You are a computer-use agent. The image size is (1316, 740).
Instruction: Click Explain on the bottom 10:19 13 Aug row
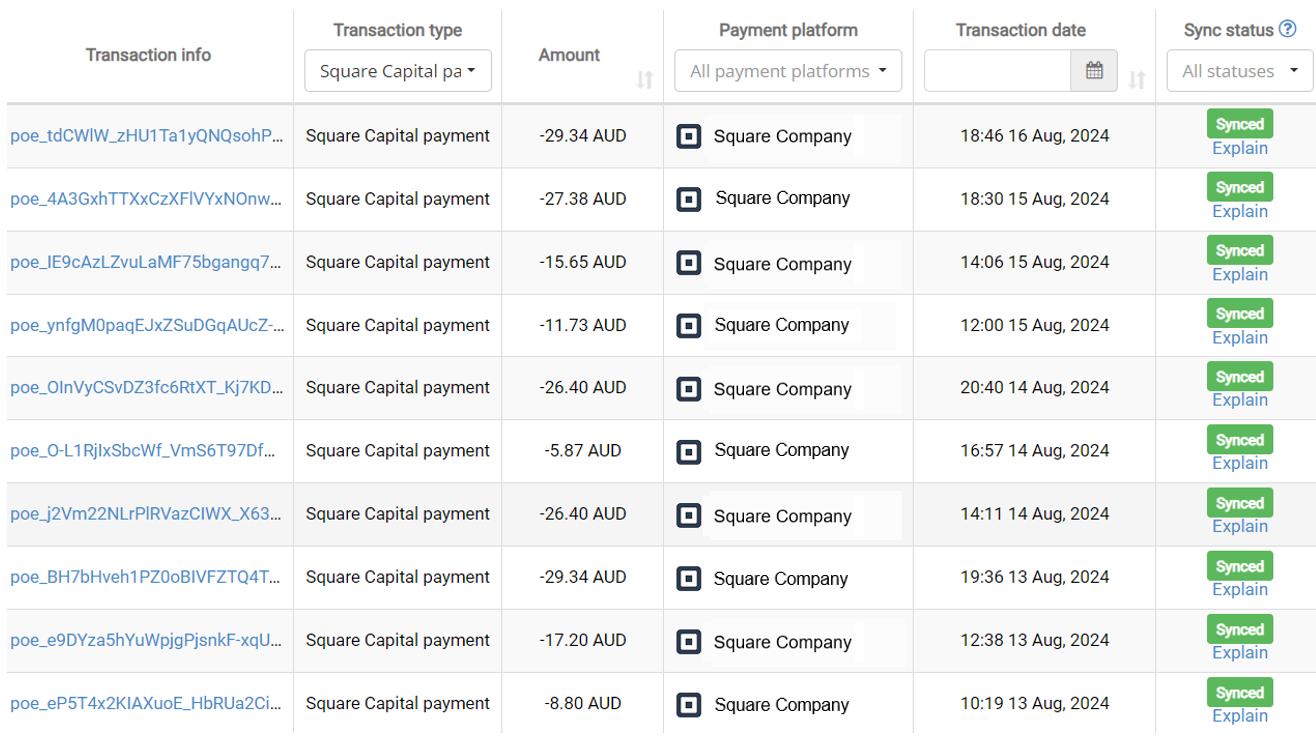tap(1239, 716)
